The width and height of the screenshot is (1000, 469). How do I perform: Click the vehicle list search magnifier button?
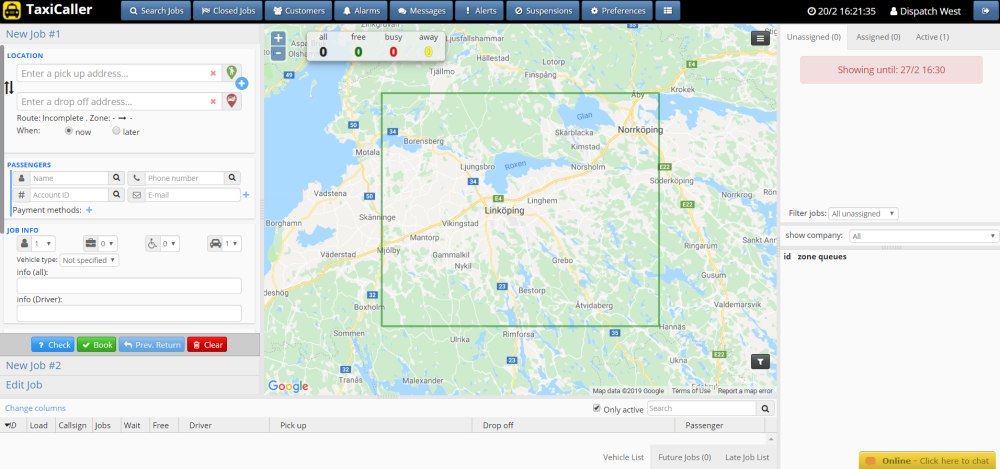(x=765, y=408)
